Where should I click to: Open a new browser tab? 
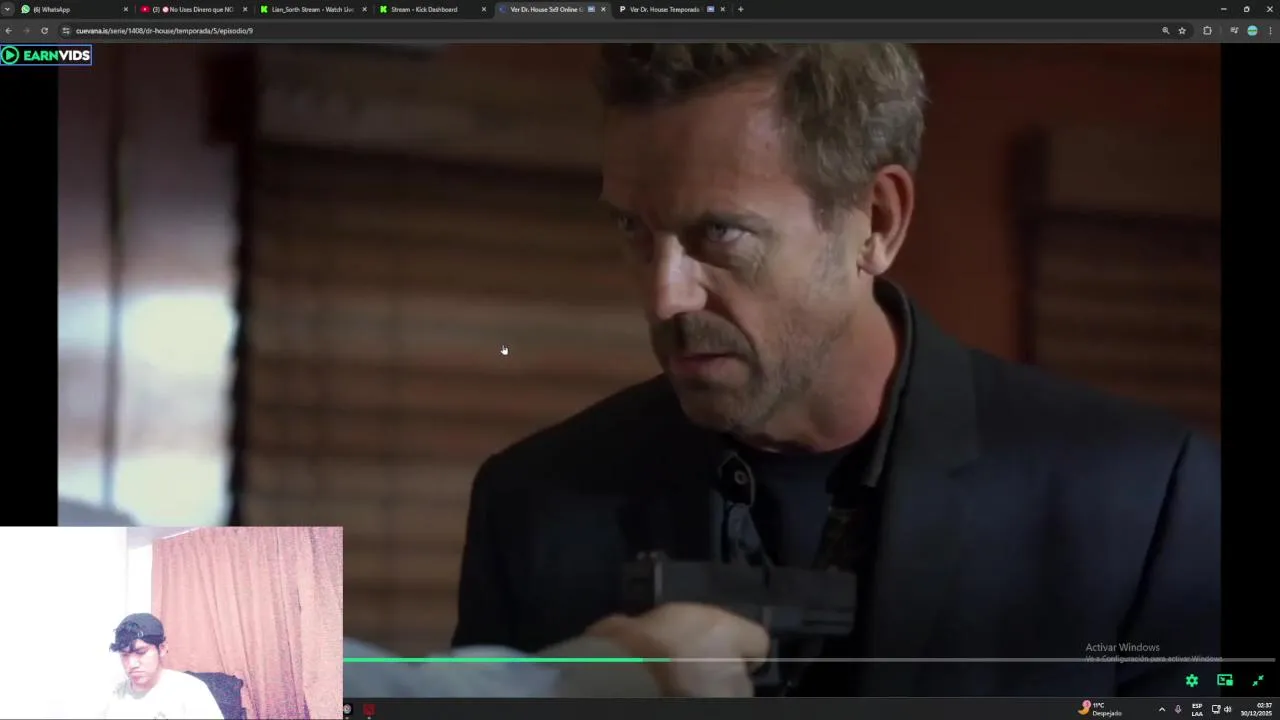pyautogui.click(x=740, y=9)
